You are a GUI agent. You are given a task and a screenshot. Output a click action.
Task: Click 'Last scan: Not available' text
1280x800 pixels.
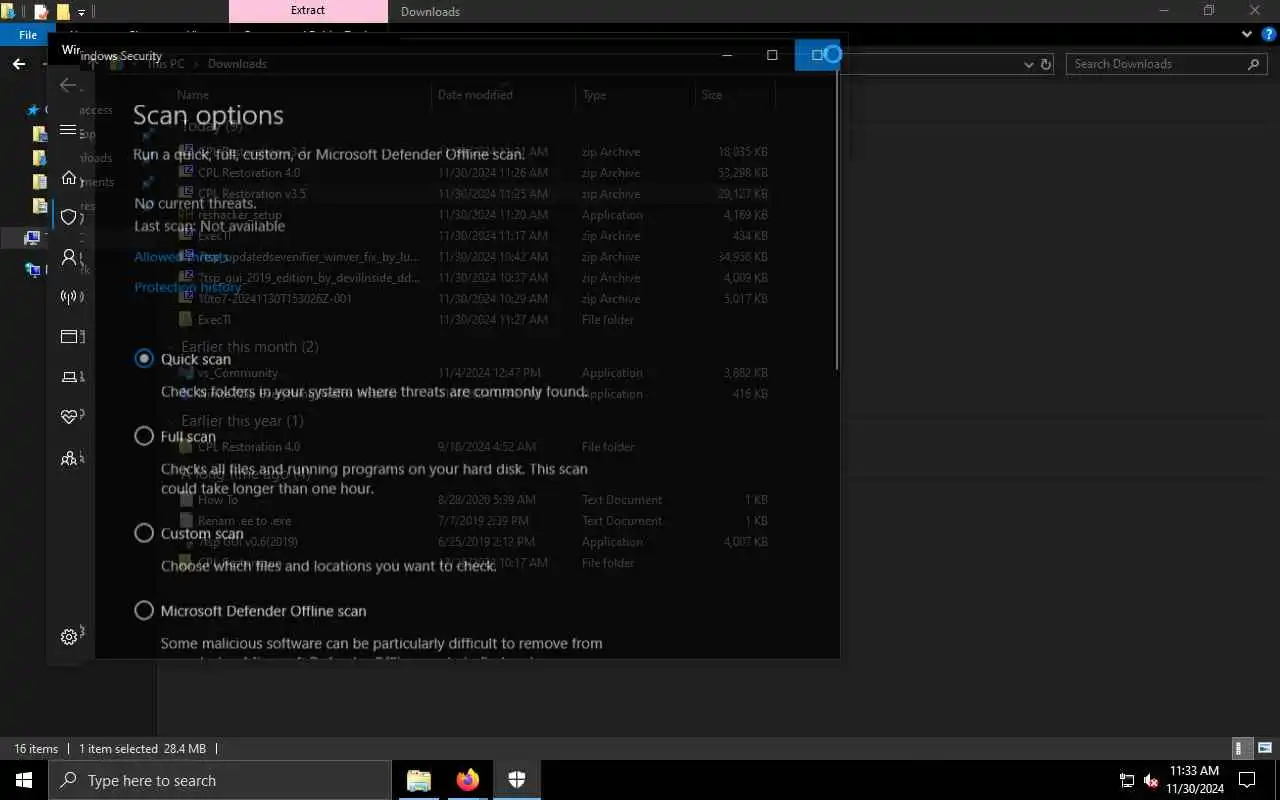pyautogui.click(x=209, y=226)
